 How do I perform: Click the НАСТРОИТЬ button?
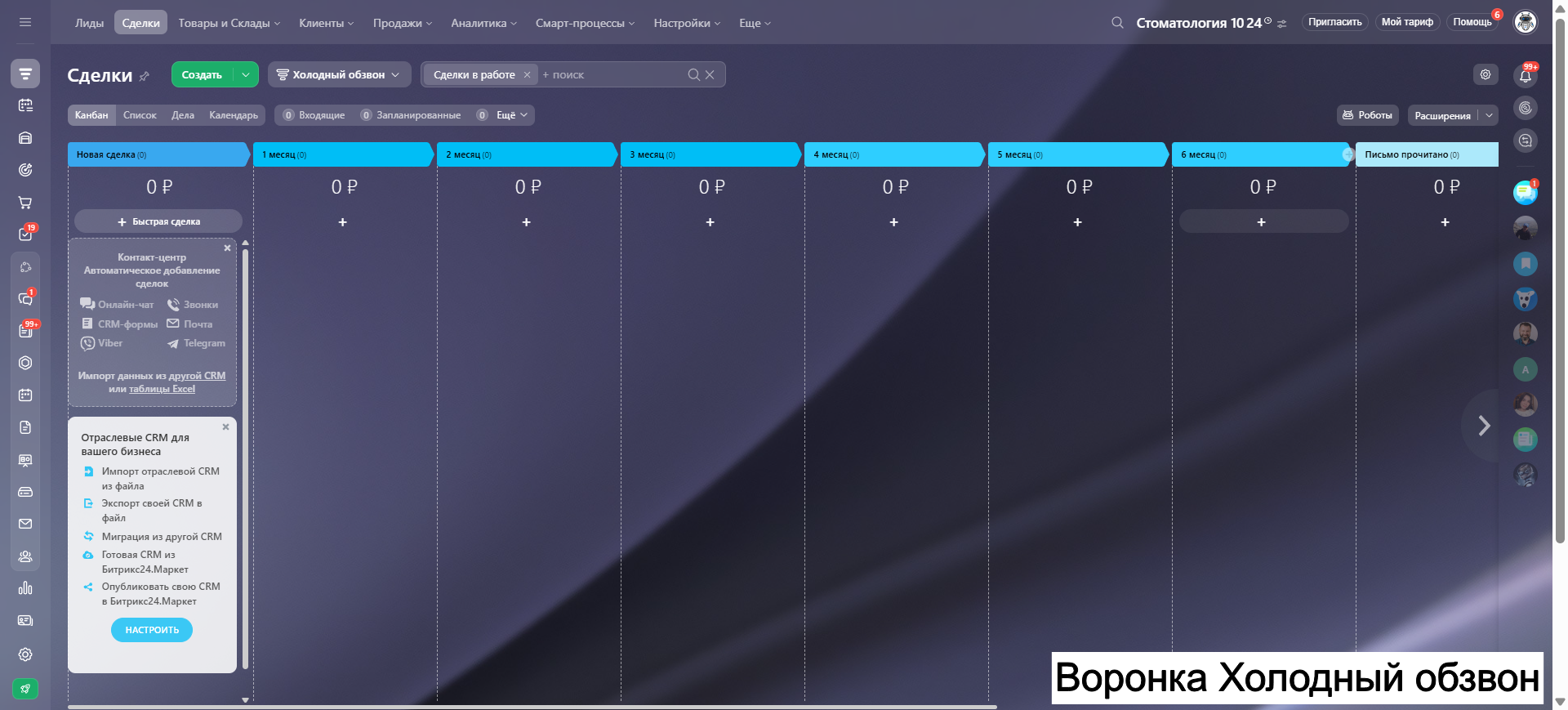[x=152, y=630]
